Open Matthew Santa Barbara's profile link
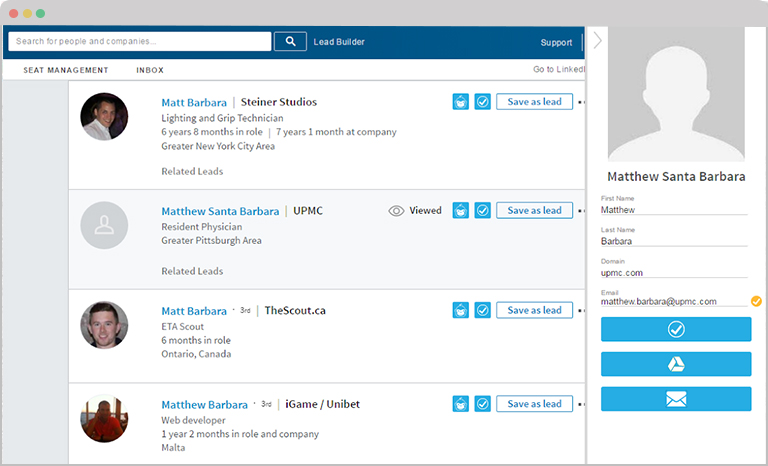Viewport: 768px width, 466px height. pyautogui.click(x=220, y=211)
